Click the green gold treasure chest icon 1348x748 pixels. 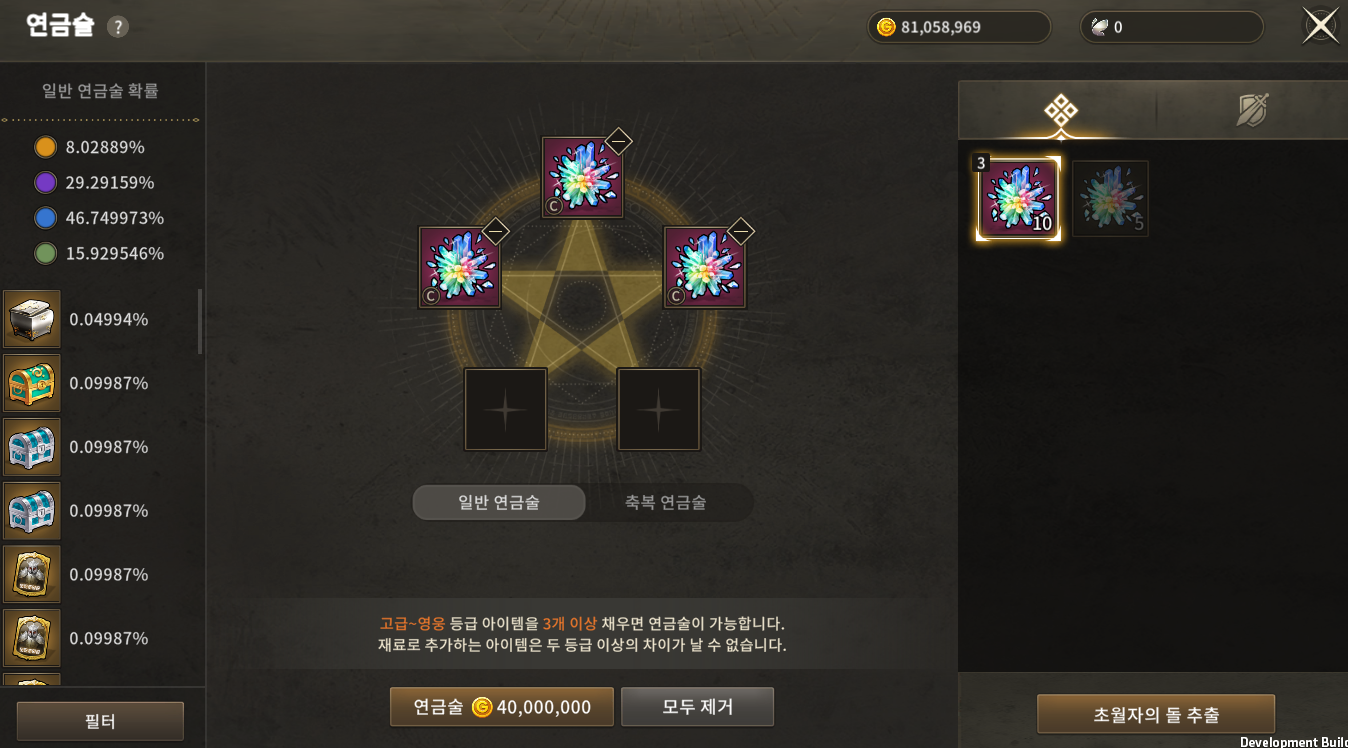pyautogui.click(x=32, y=383)
